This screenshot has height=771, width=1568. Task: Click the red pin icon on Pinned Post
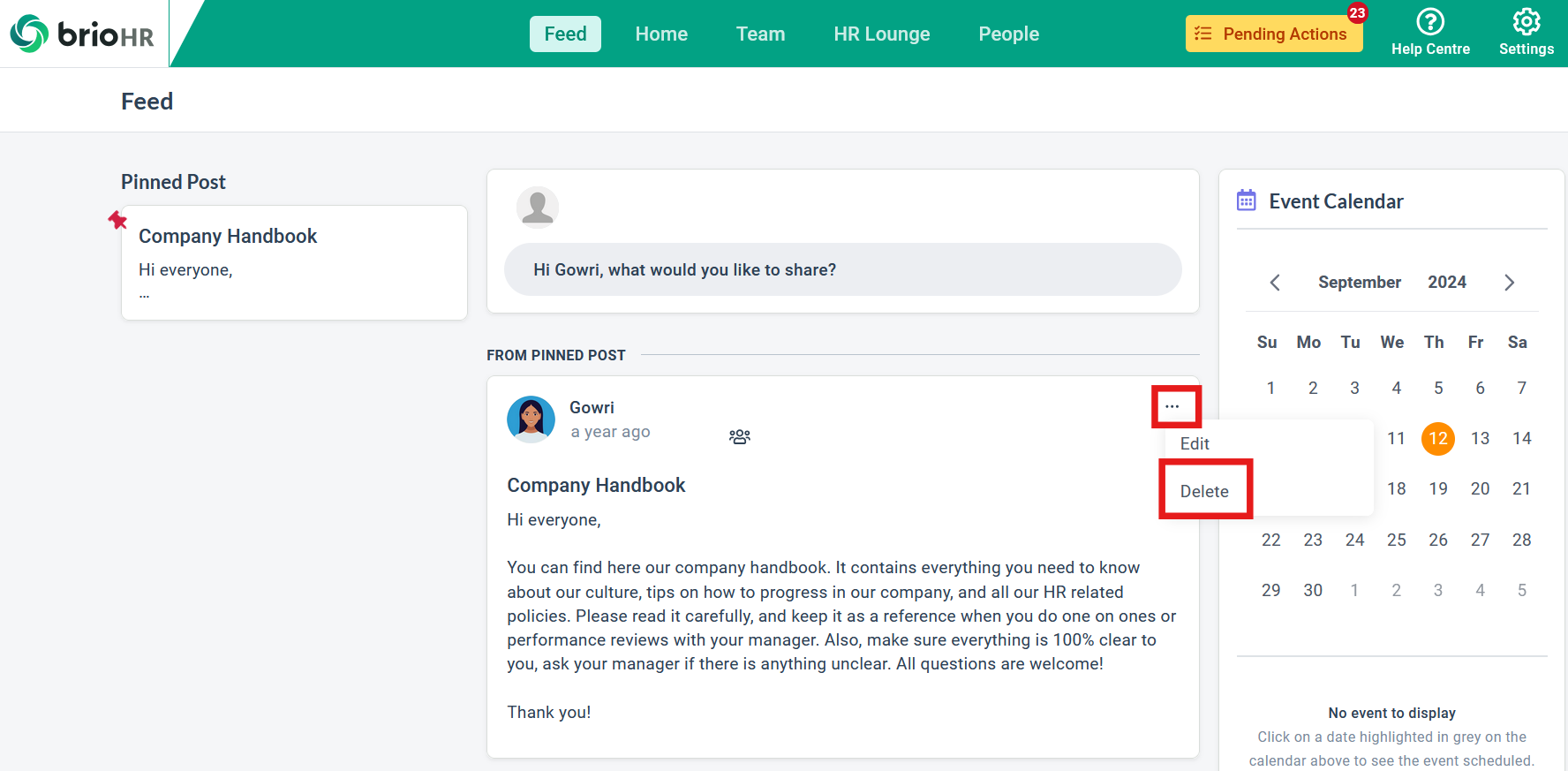(x=117, y=220)
